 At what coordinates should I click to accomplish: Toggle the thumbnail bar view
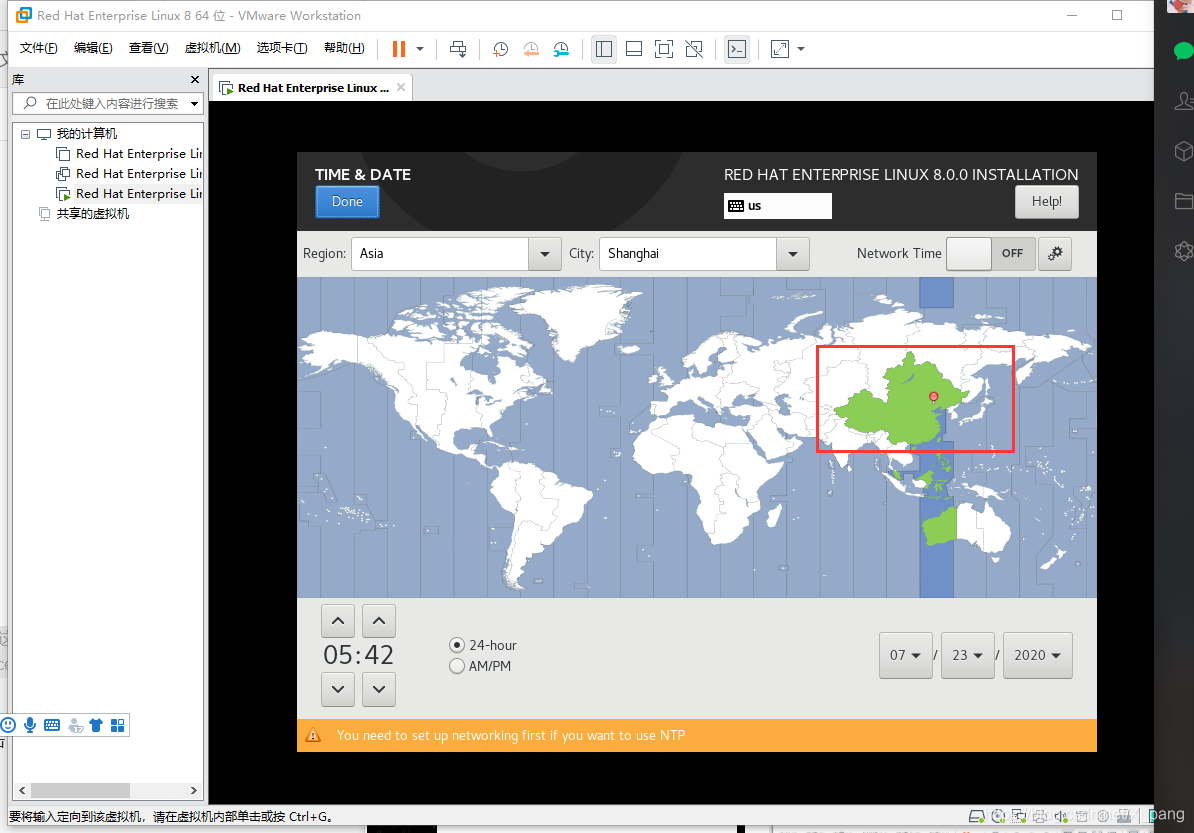pos(634,49)
